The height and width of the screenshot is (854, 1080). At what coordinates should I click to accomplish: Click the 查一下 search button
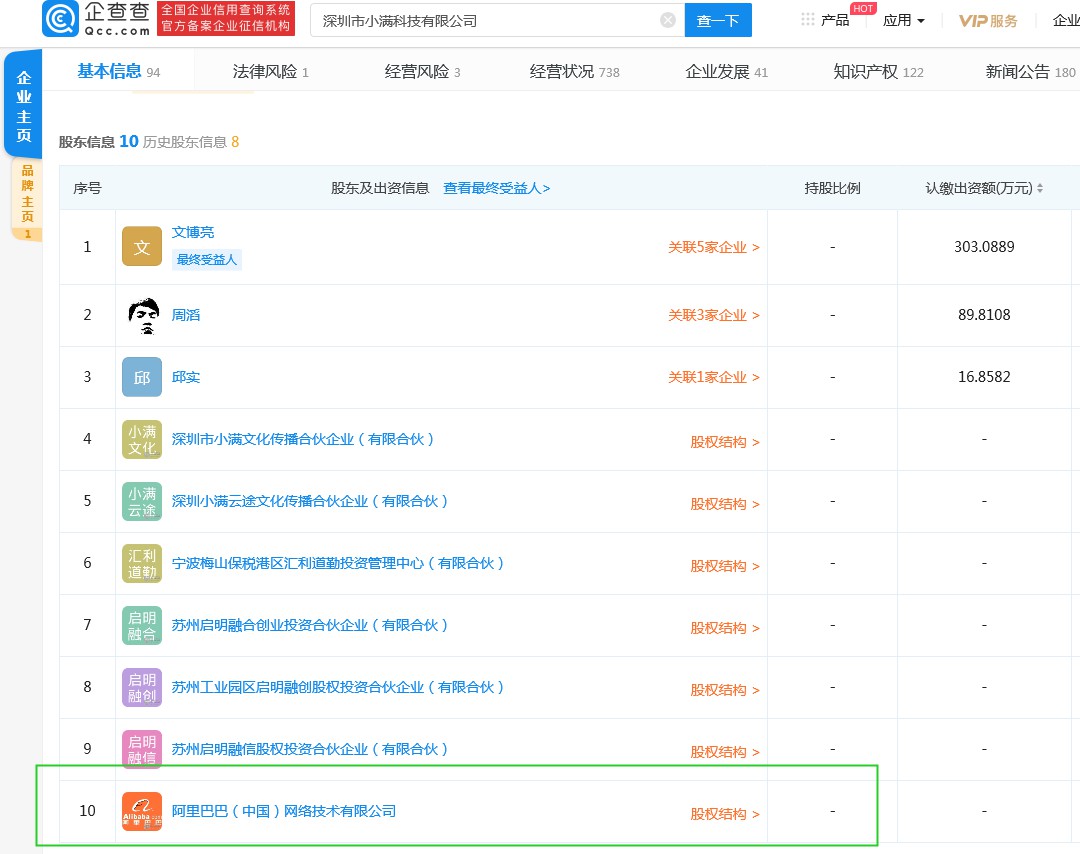click(718, 20)
